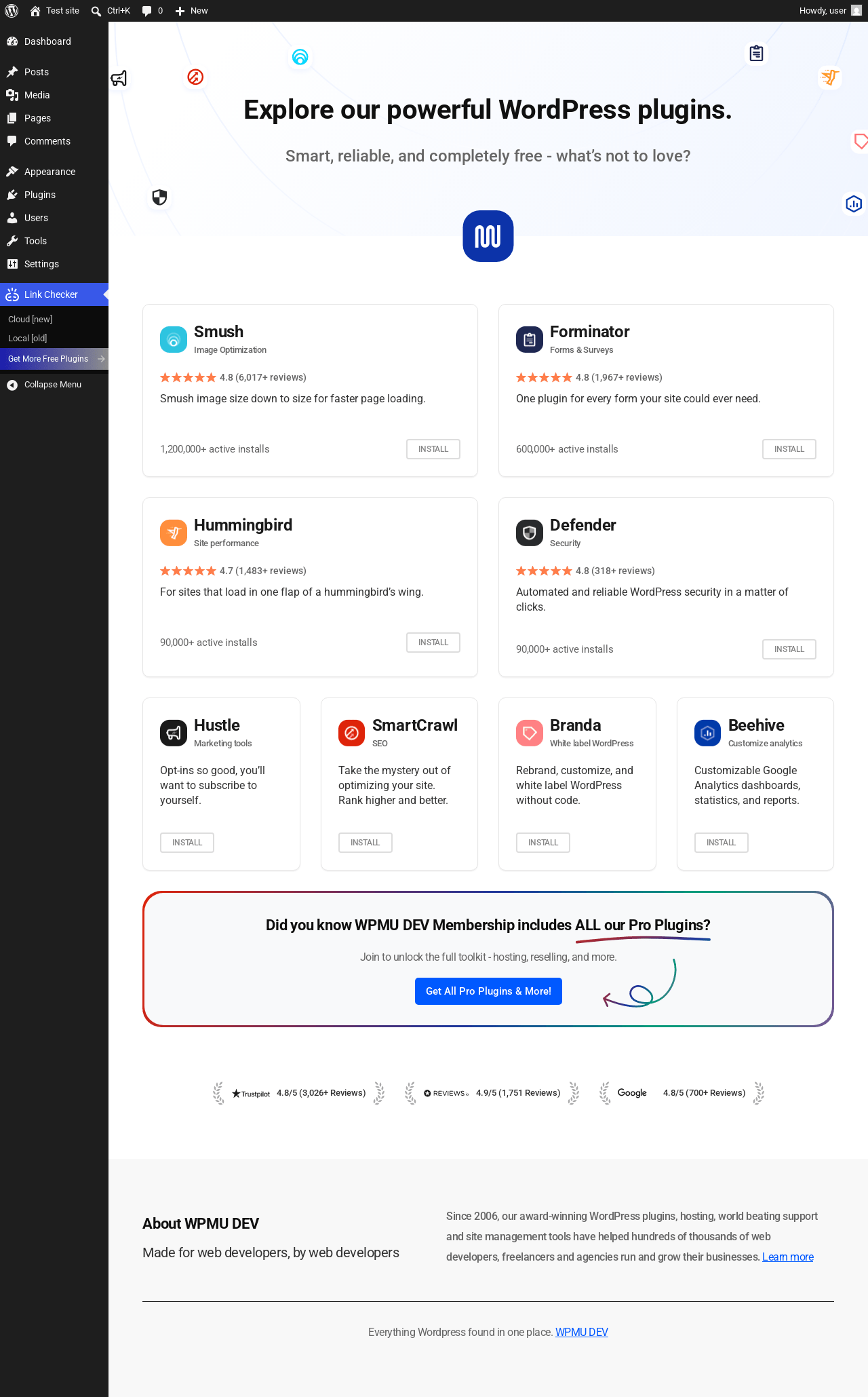
Task: Follow the Learn more link
Action: [788, 1257]
